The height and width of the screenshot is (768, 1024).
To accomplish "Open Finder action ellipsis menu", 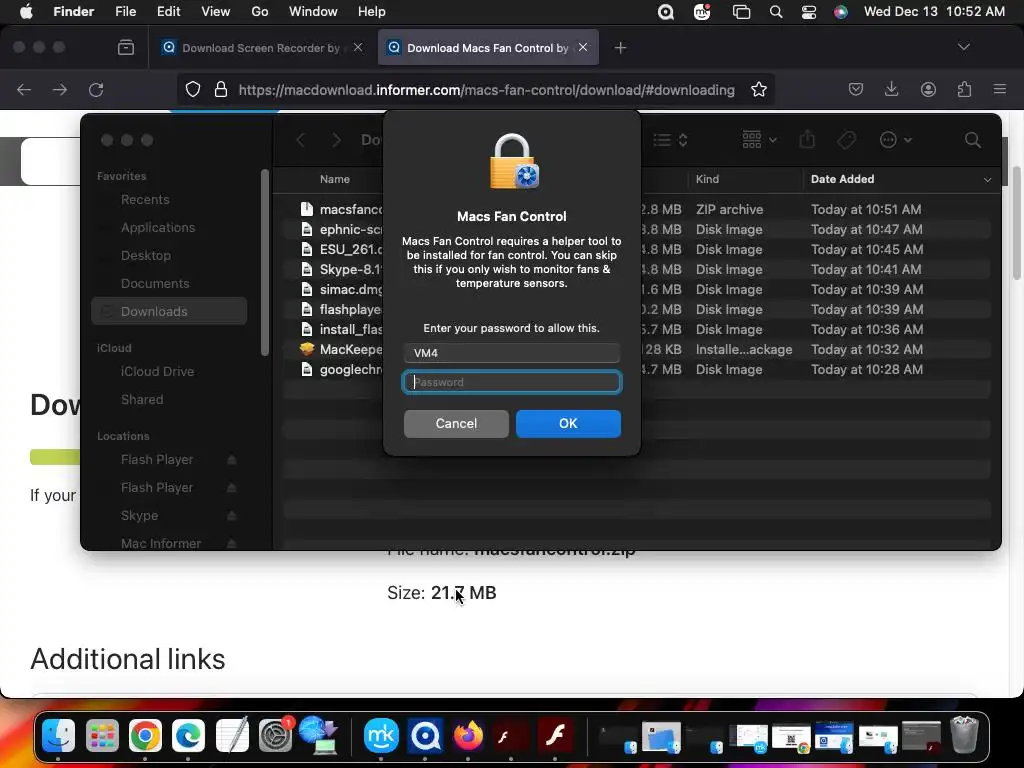I will pyautogui.click(x=895, y=140).
